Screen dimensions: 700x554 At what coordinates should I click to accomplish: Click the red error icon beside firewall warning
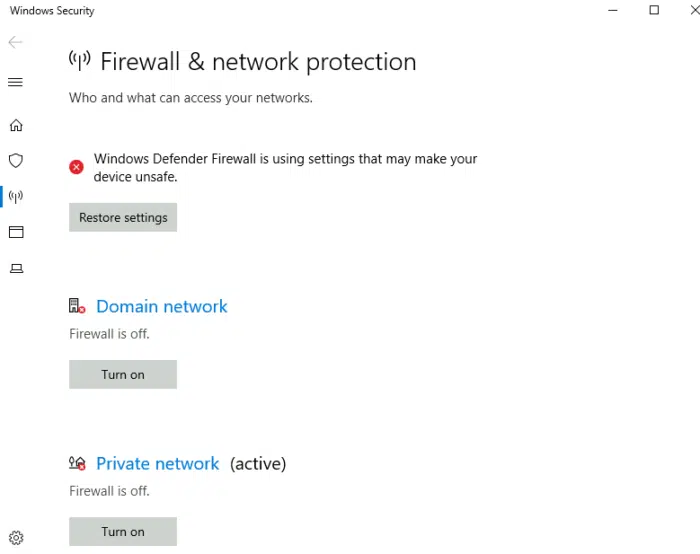coord(77,167)
